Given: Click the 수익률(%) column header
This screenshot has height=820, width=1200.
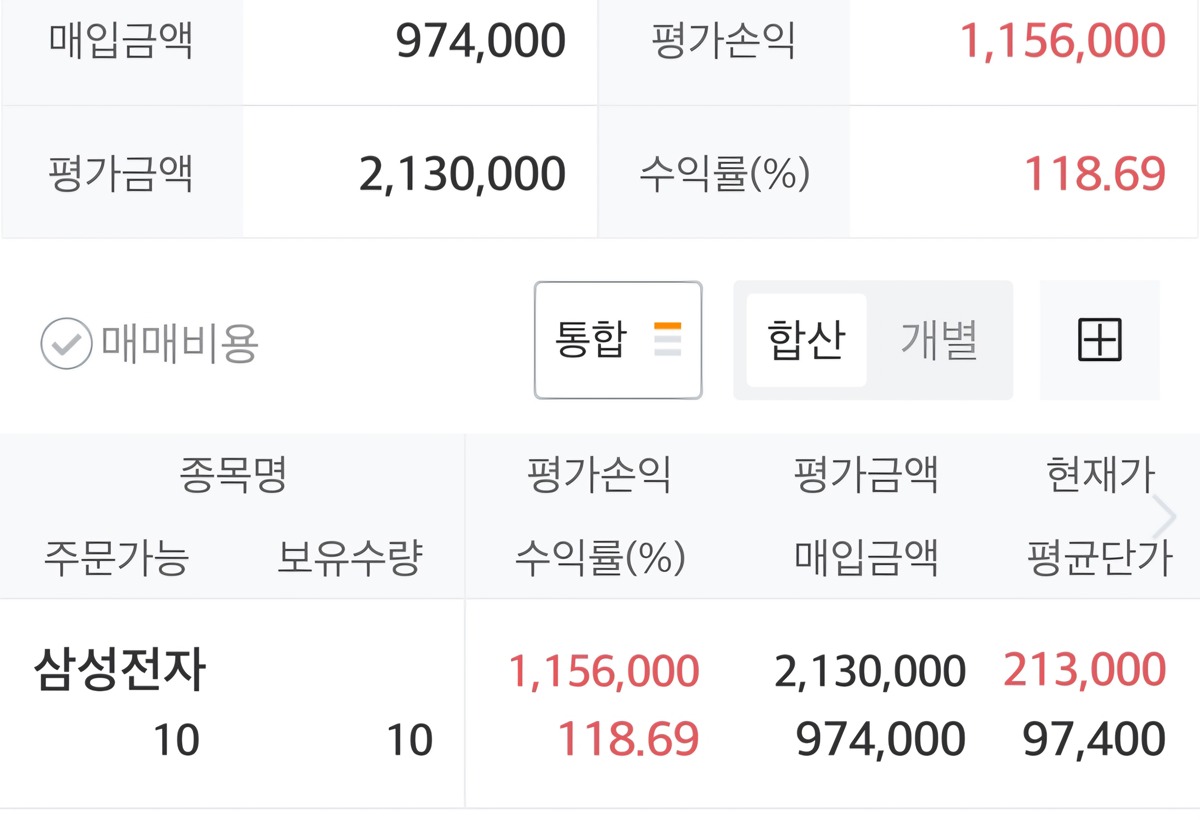Looking at the screenshot, I should (x=599, y=557).
